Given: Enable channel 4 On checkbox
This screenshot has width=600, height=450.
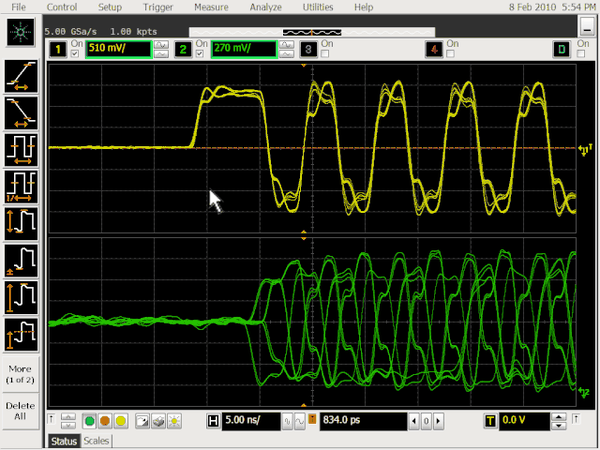Looking at the screenshot, I should [x=450, y=54].
